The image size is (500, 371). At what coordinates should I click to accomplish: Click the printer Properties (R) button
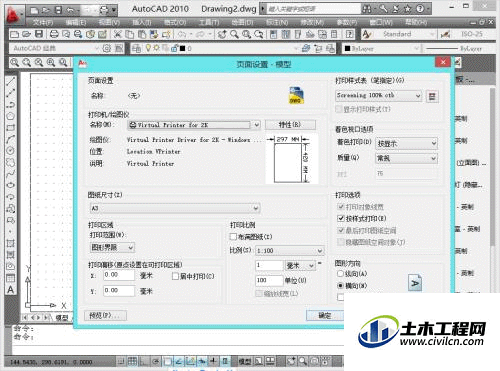[290, 125]
